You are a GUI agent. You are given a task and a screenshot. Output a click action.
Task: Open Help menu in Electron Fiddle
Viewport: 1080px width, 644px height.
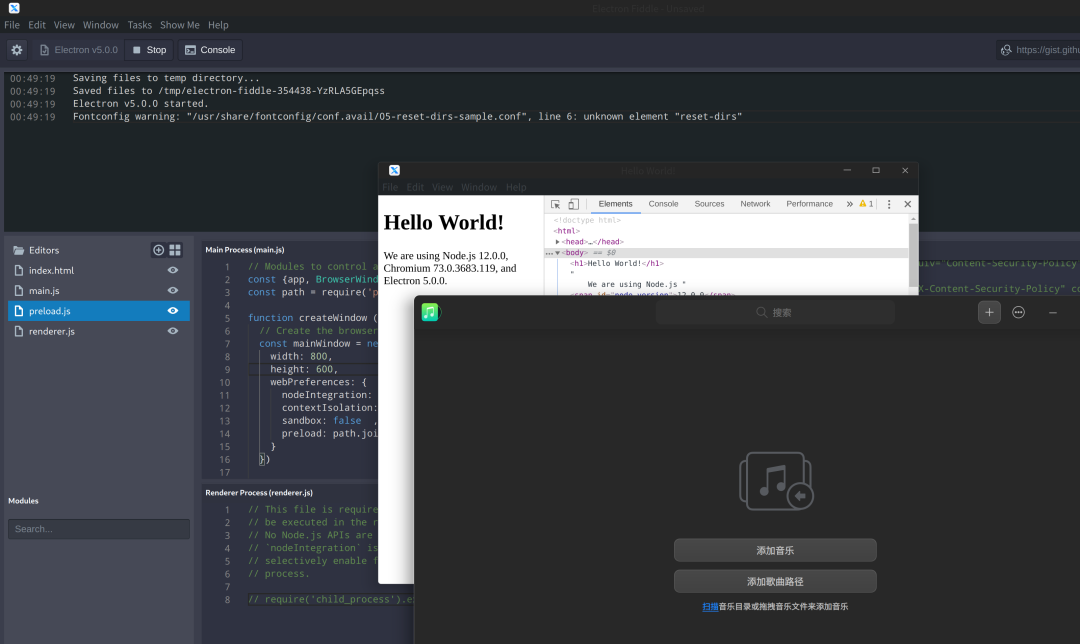point(218,25)
